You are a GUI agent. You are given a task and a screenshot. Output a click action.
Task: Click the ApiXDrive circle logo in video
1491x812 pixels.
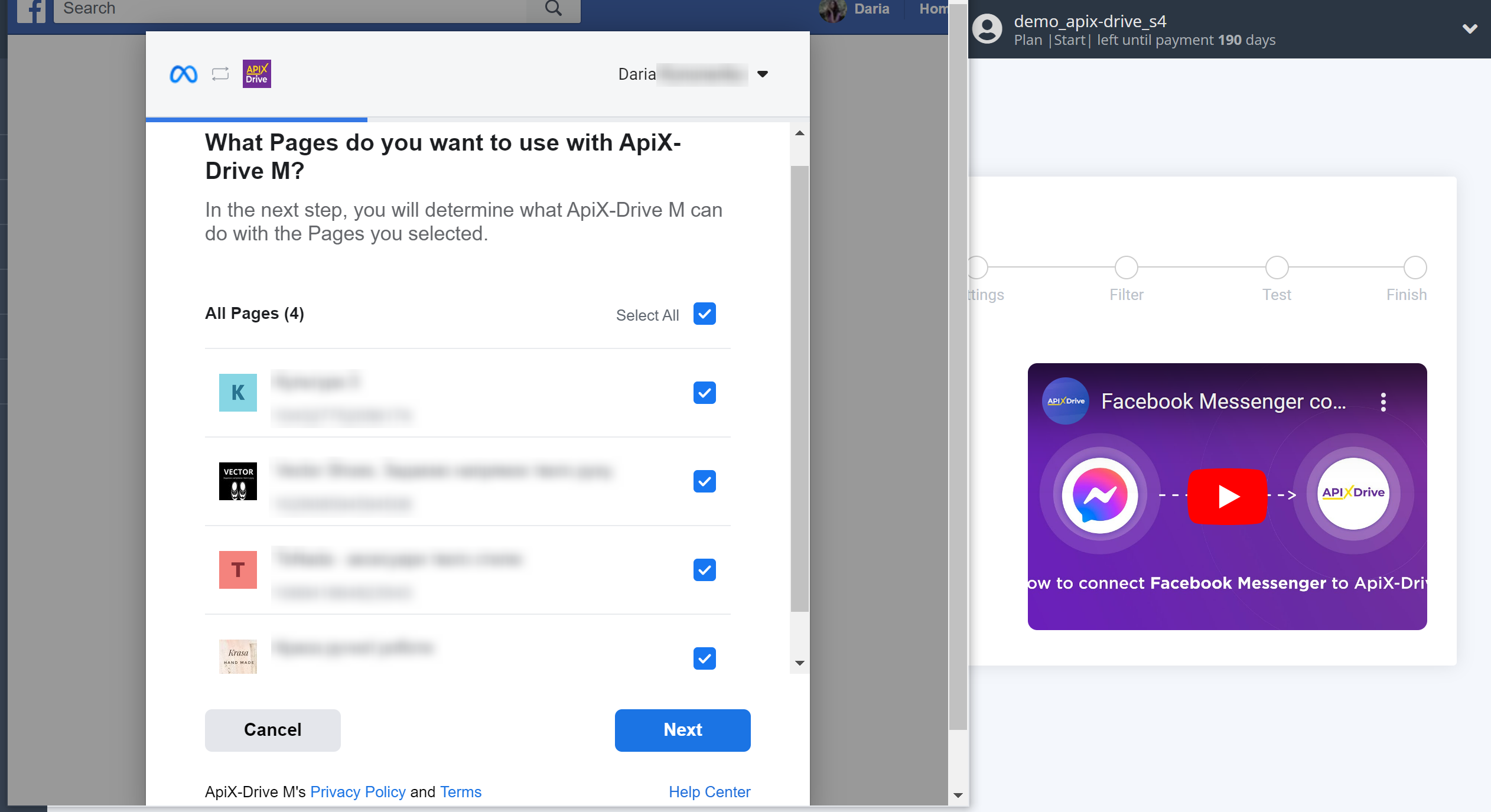point(1353,493)
